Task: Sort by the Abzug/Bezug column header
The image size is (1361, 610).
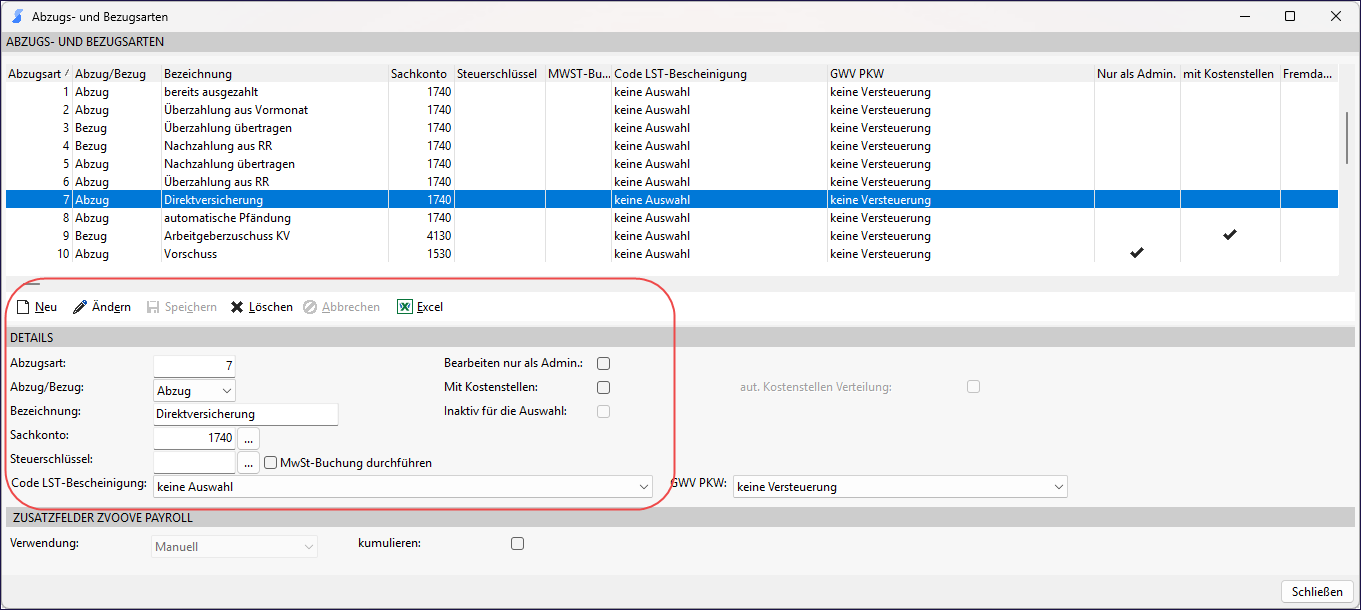Action: point(116,74)
